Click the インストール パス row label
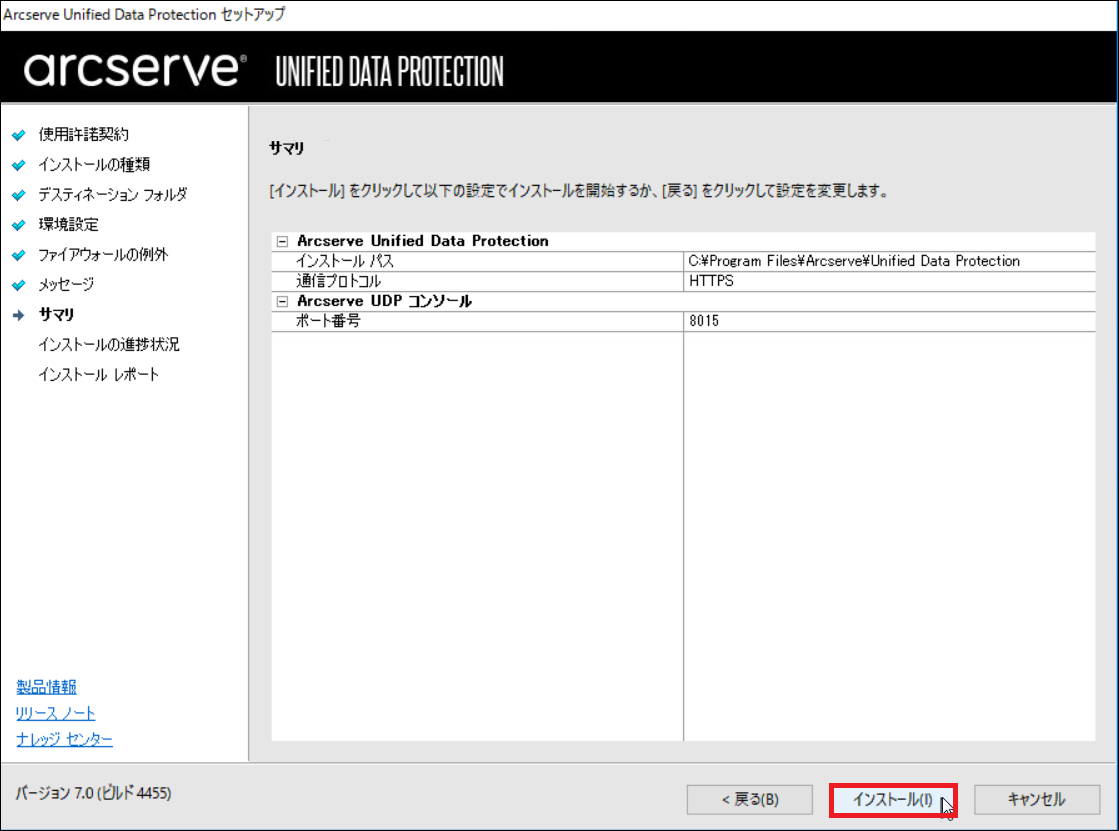This screenshot has height=831, width=1119. (x=345, y=261)
